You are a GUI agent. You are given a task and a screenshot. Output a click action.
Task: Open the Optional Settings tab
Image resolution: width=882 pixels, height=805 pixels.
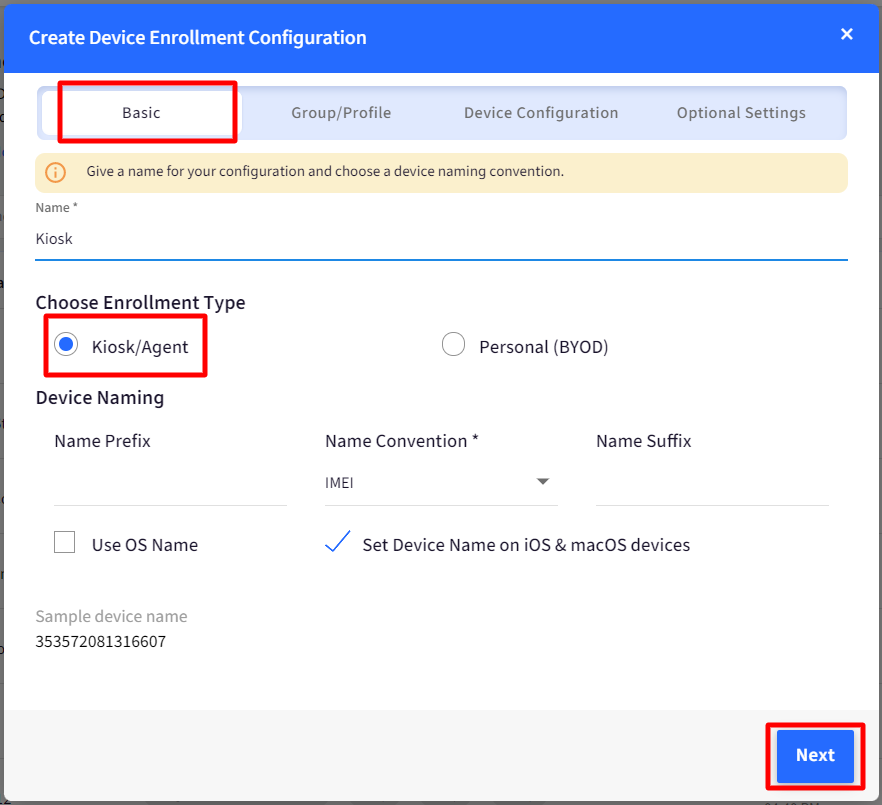coord(741,113)
